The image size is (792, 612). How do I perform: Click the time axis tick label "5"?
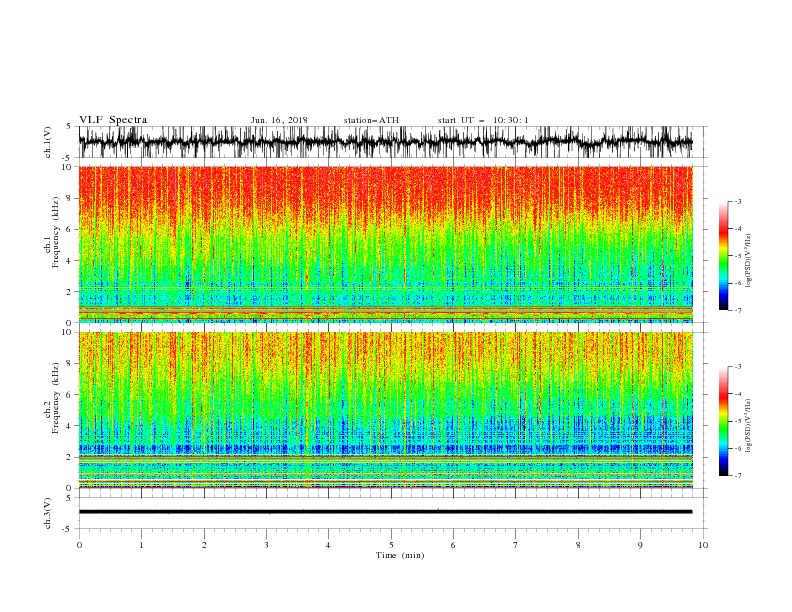click(391, 545)
